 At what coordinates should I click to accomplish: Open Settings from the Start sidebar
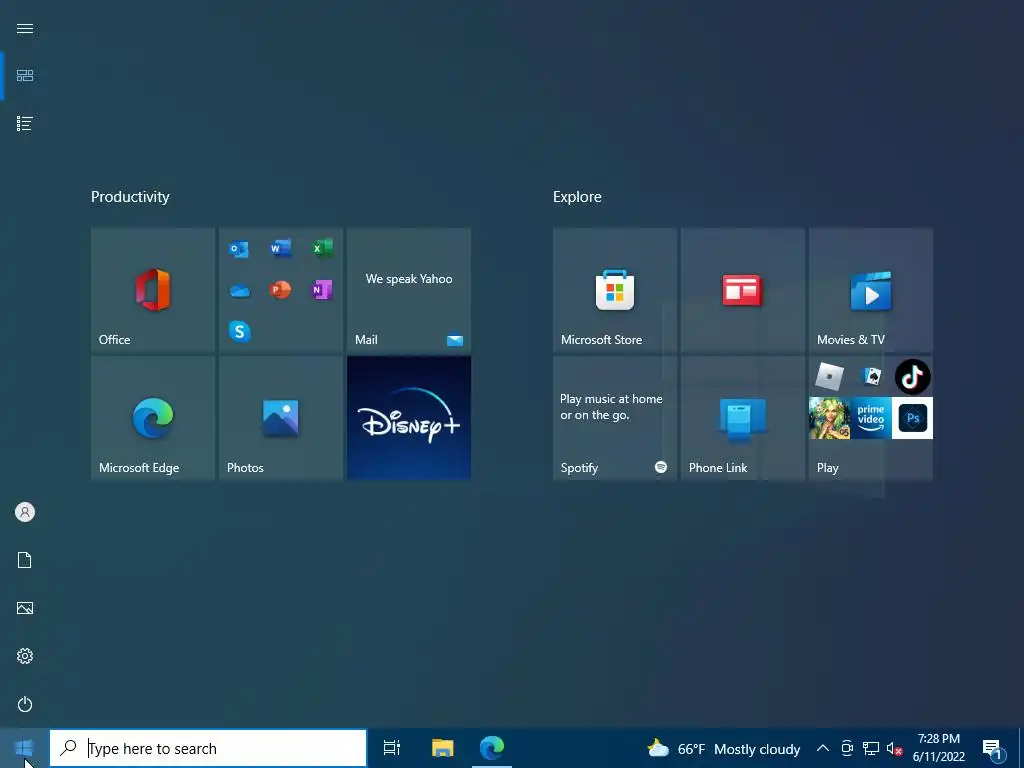pyautogui.click(x=25, y=656)
